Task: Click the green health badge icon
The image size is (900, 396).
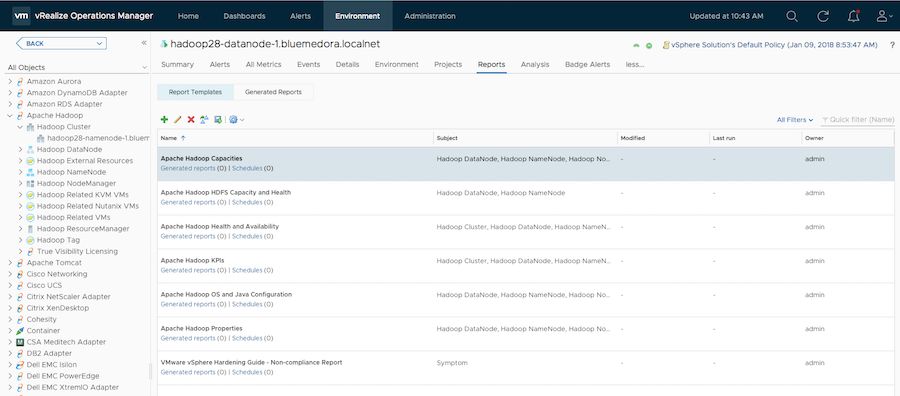Action: point(636,45)
